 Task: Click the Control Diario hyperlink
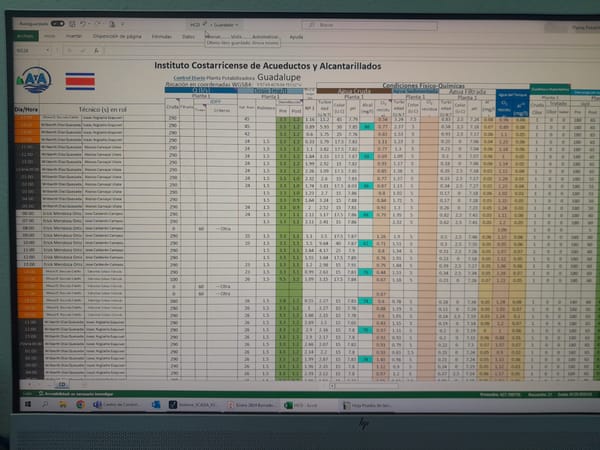click(x=189, y=78)
